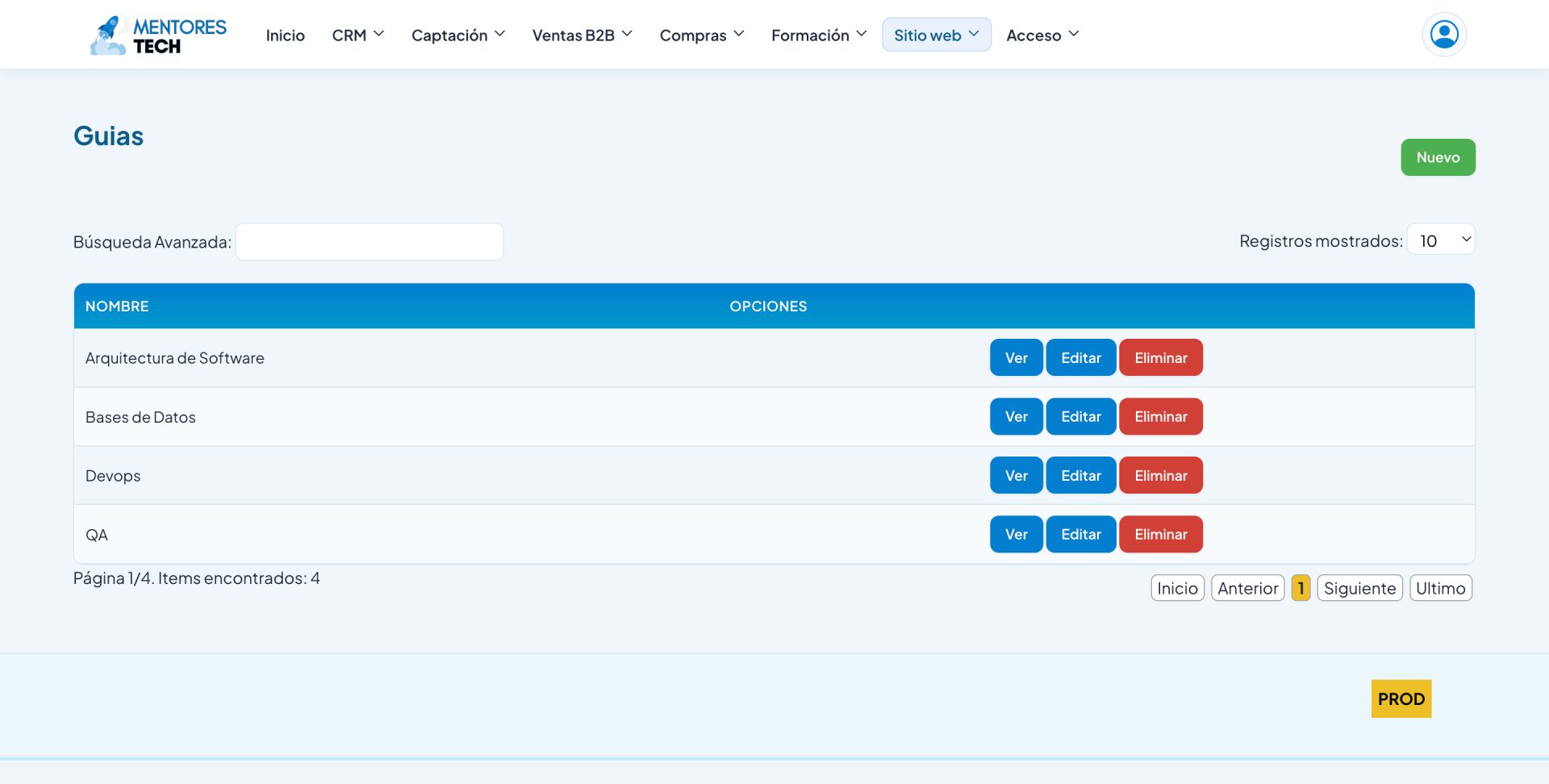View the Arquitectura de Software guide
Screen dimensions: 1549x784
[x=1017, y=357]
